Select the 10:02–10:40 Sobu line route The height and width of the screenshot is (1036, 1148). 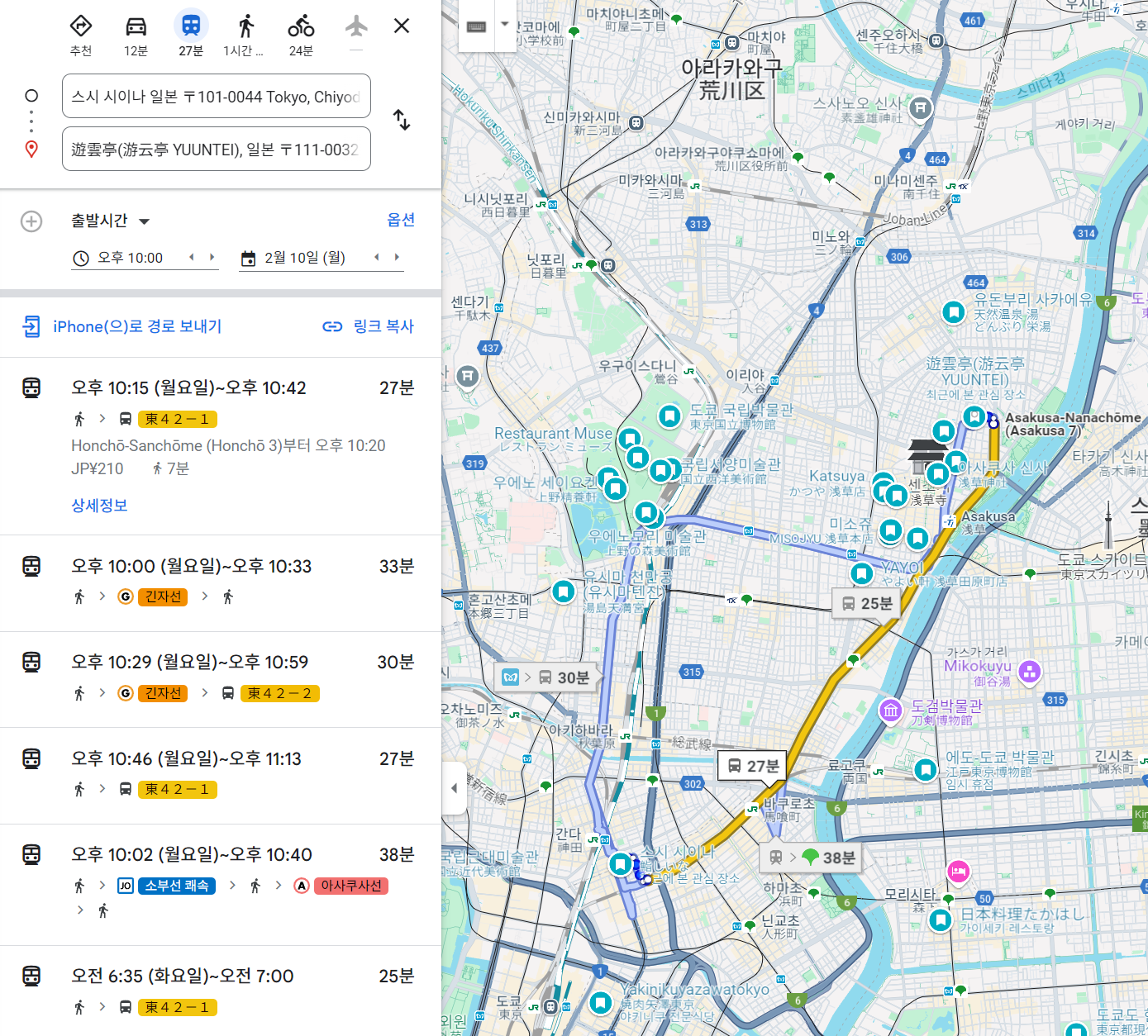(221, 885)
